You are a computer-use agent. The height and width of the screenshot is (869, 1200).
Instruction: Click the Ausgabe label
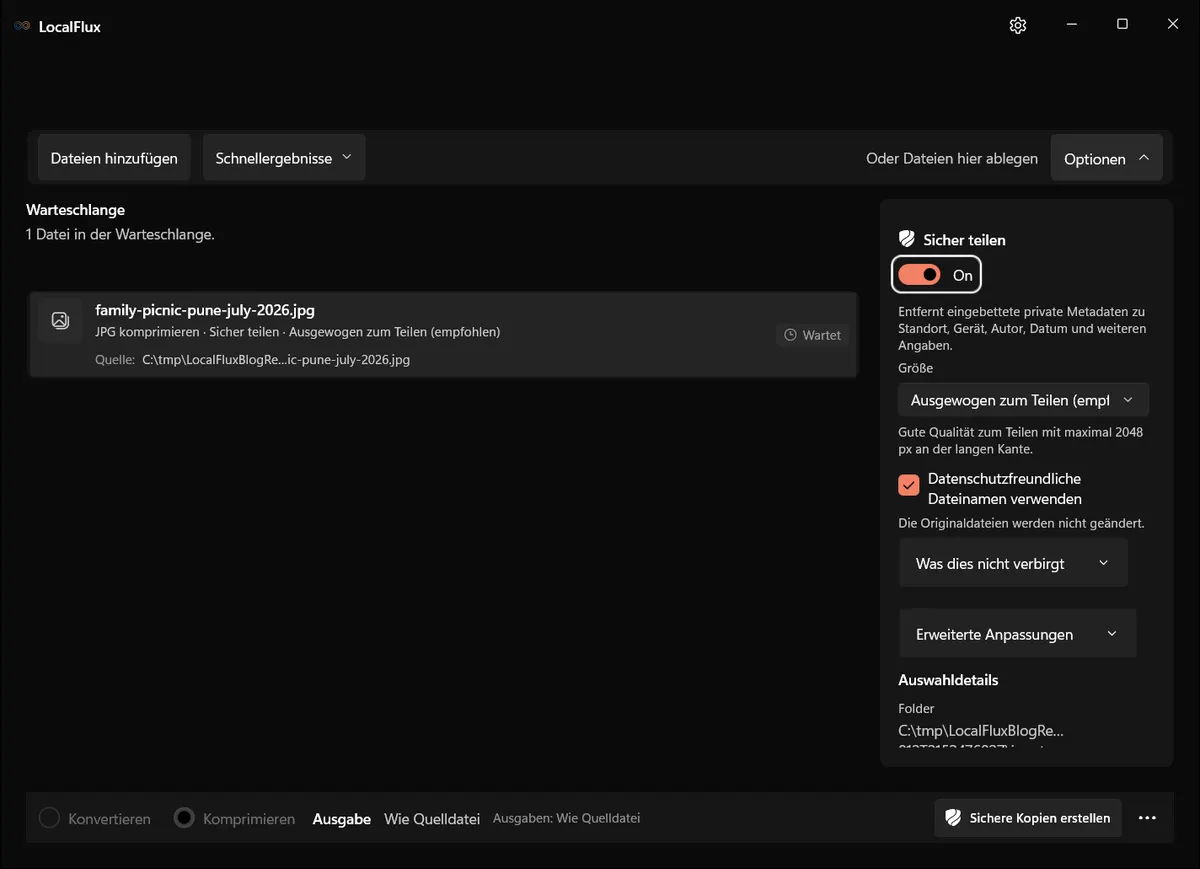point(342,818)
